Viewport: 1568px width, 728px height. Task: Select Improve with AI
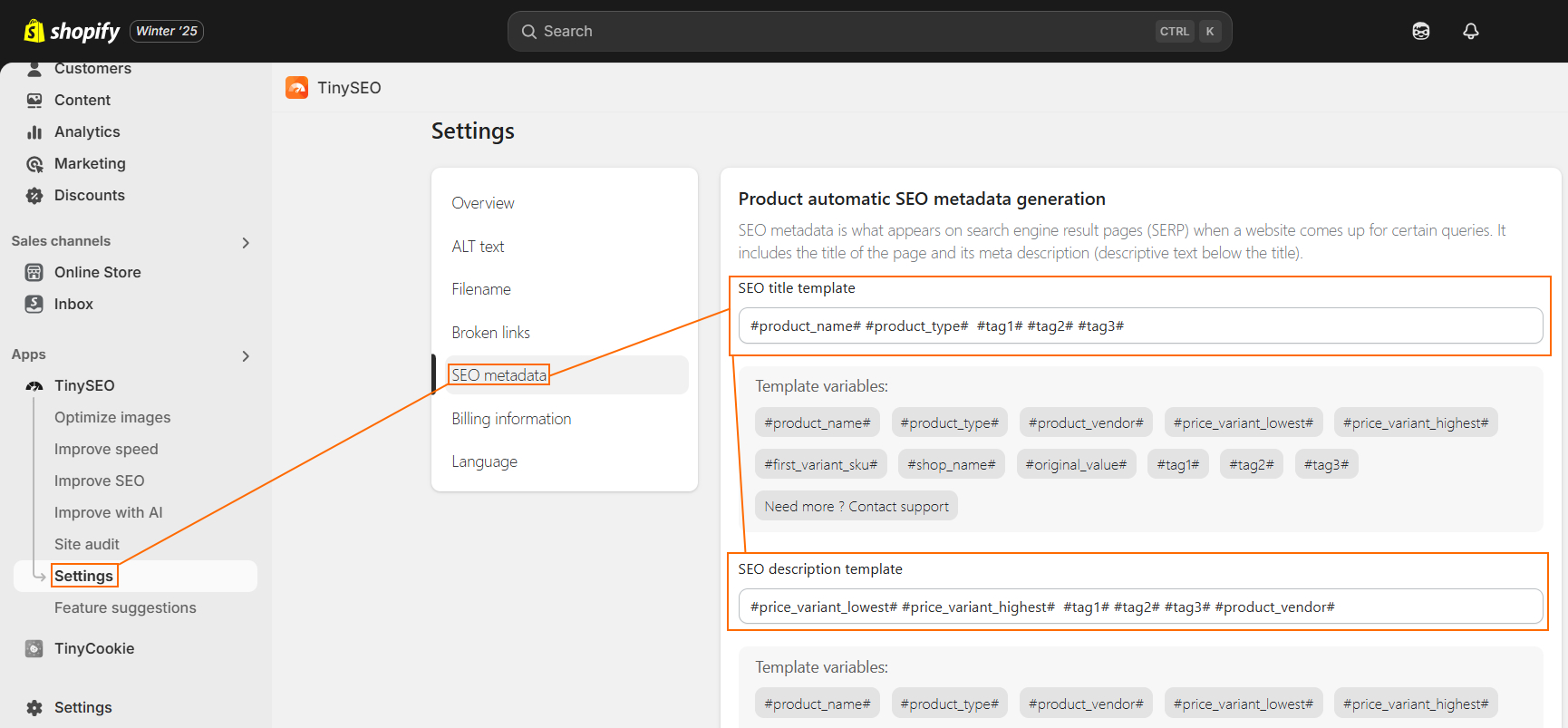click(x=109, y=512)
